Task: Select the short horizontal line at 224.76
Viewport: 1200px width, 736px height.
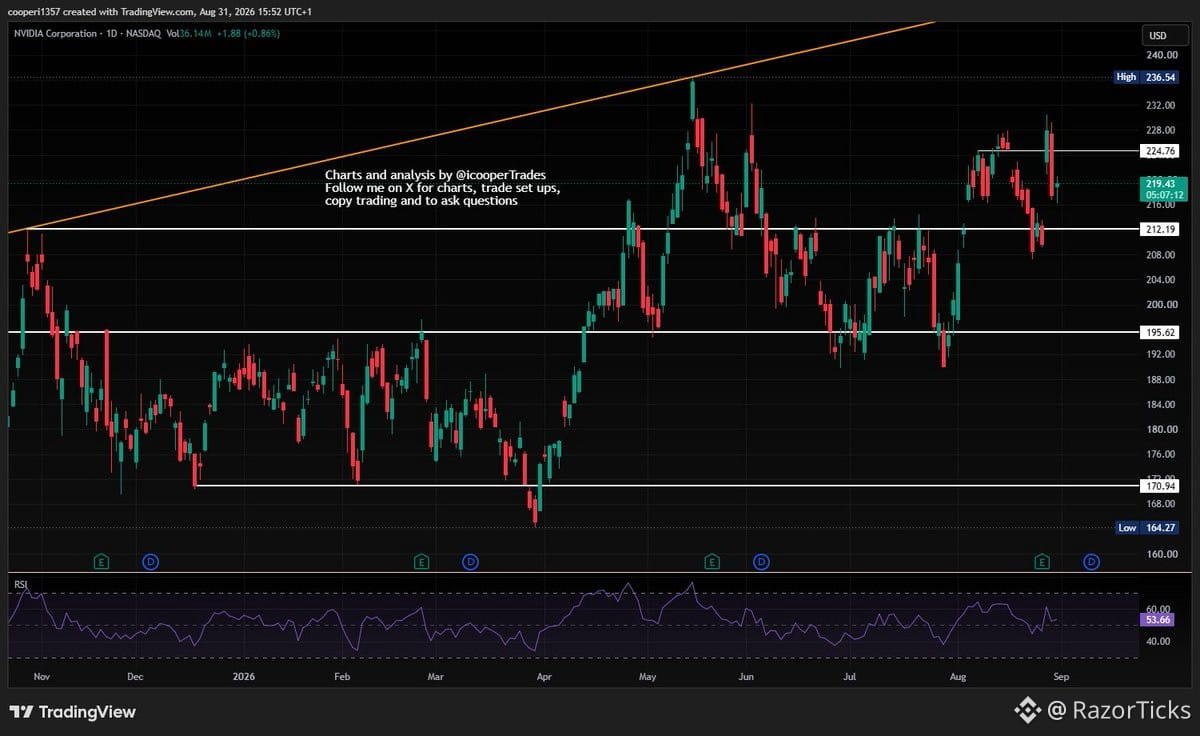Action: coord(1058,151)
